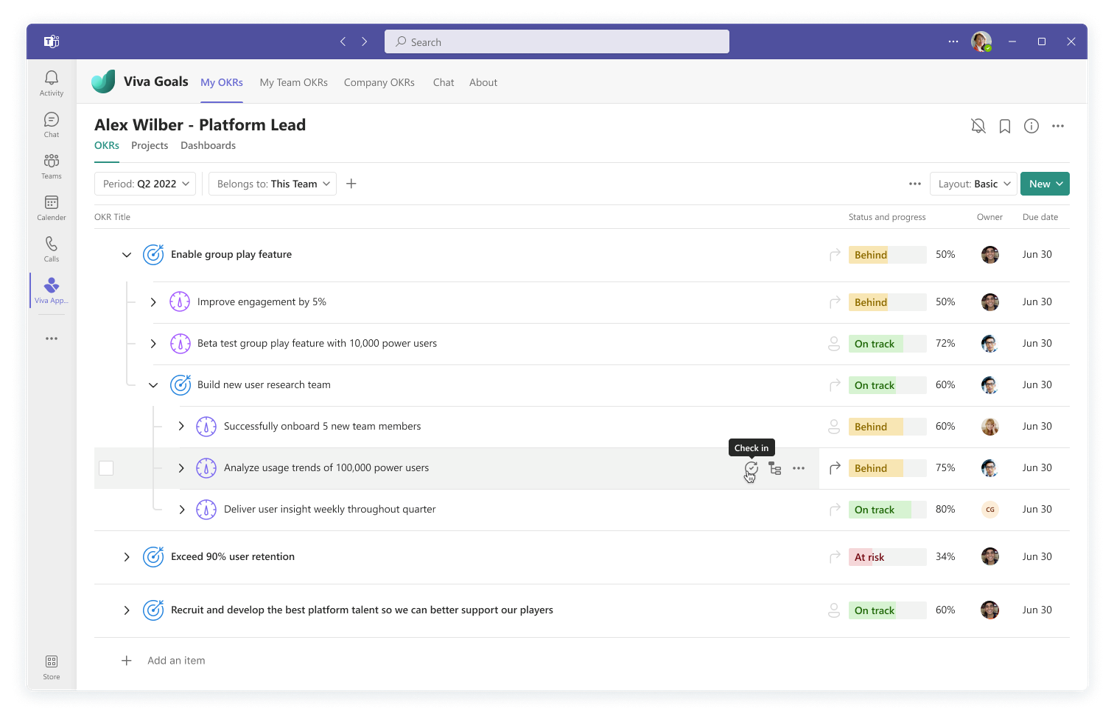Click Add an item at list bottom
Viewport: 1114px width, 720px height.
tap(176, 661)
